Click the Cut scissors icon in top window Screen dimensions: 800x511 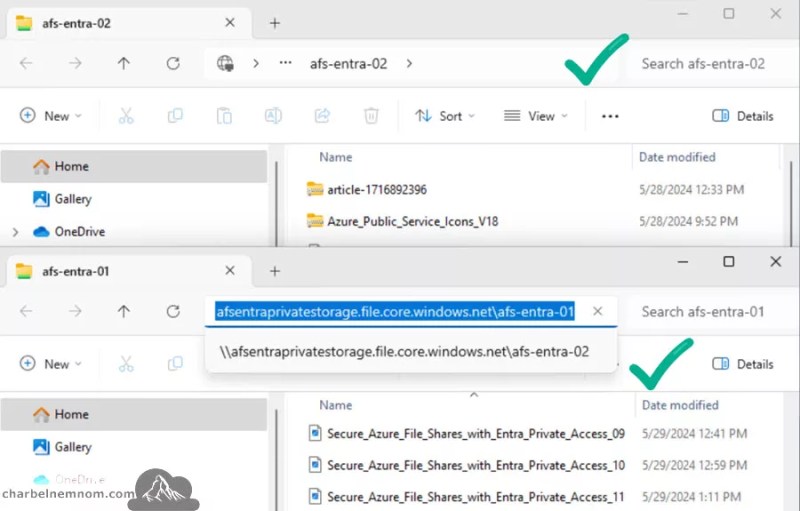coord(126,116)
